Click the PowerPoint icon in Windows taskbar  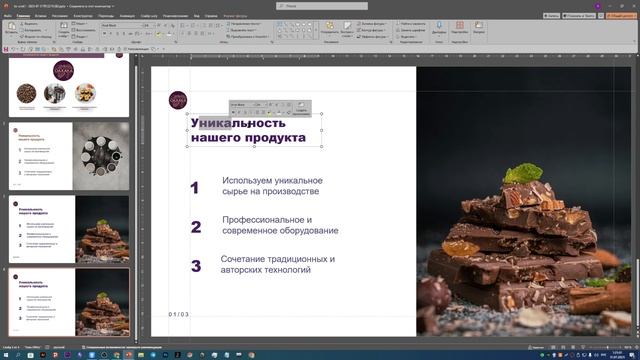(x=129, y=355)
